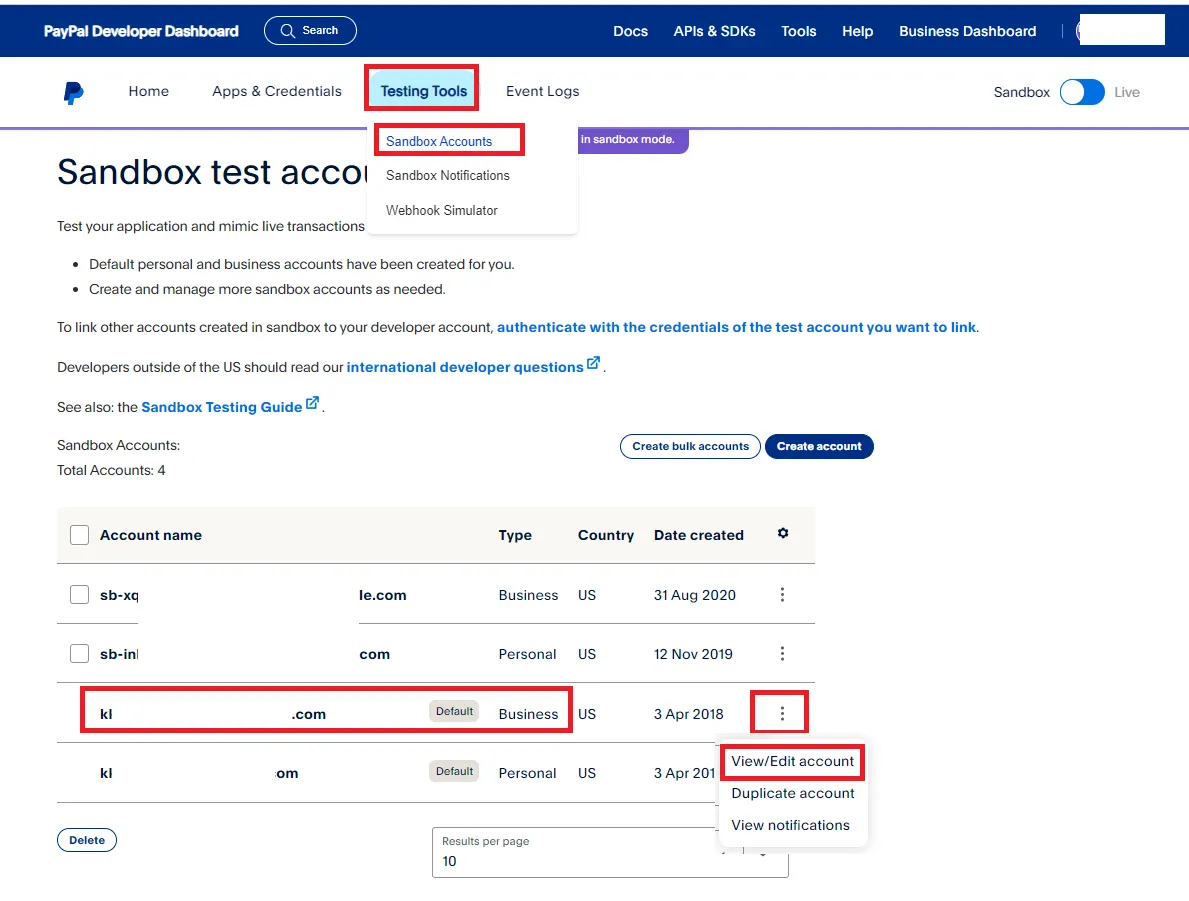Open the Apps & Credentials tab
Screen dimensions: 1189x901
[277, 91]
